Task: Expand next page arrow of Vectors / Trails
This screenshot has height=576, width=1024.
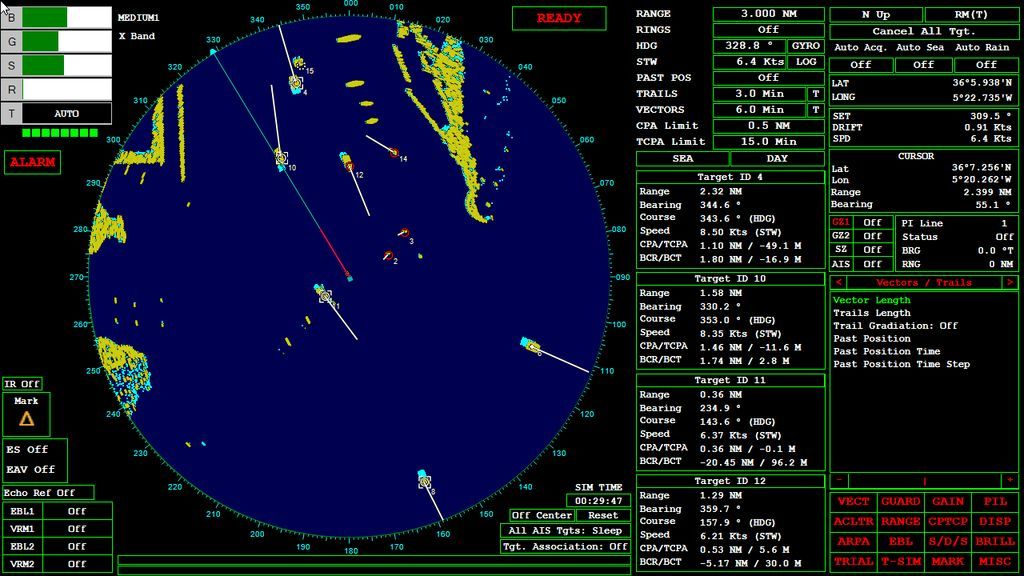Action: [x=1010, y=282]
